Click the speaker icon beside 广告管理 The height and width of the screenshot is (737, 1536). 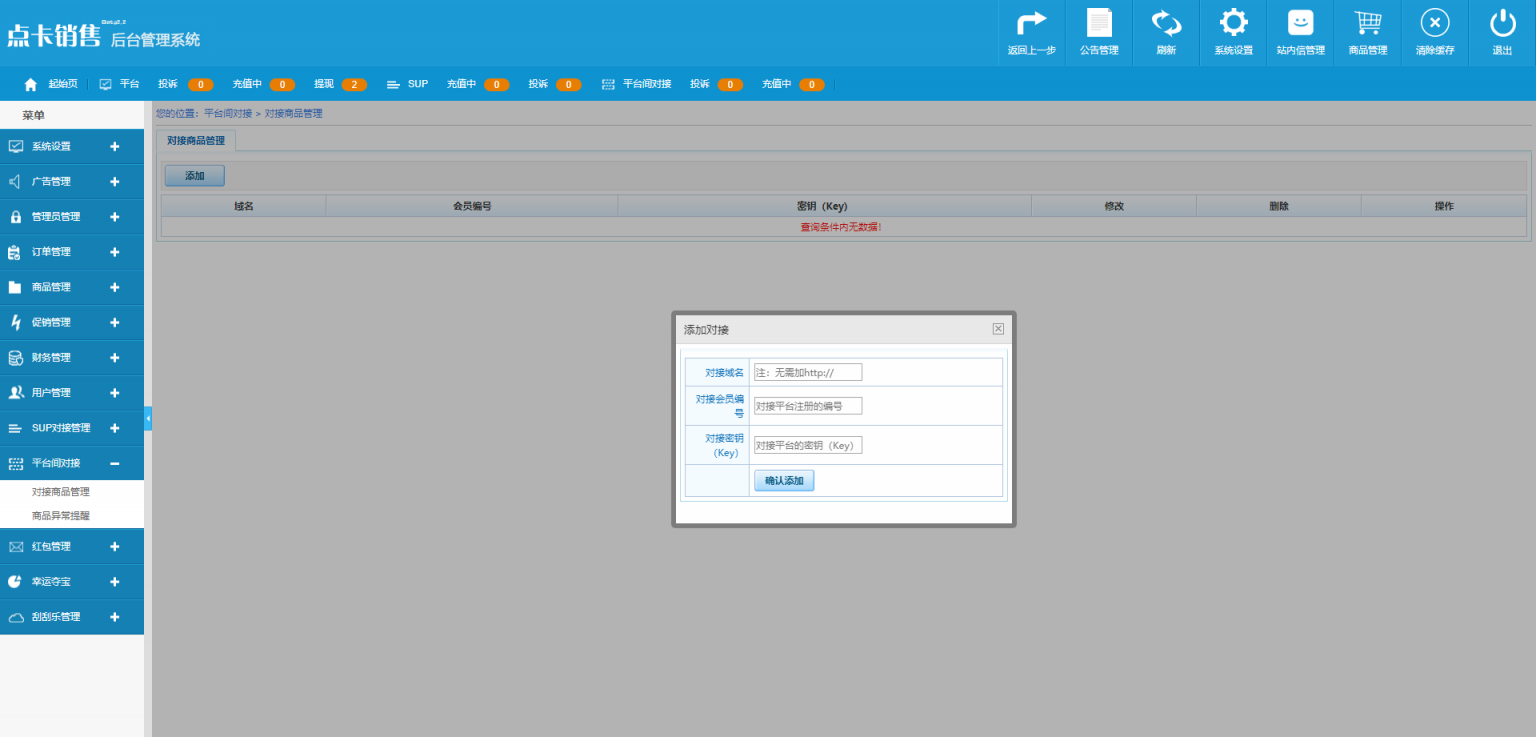coord(15,181)
